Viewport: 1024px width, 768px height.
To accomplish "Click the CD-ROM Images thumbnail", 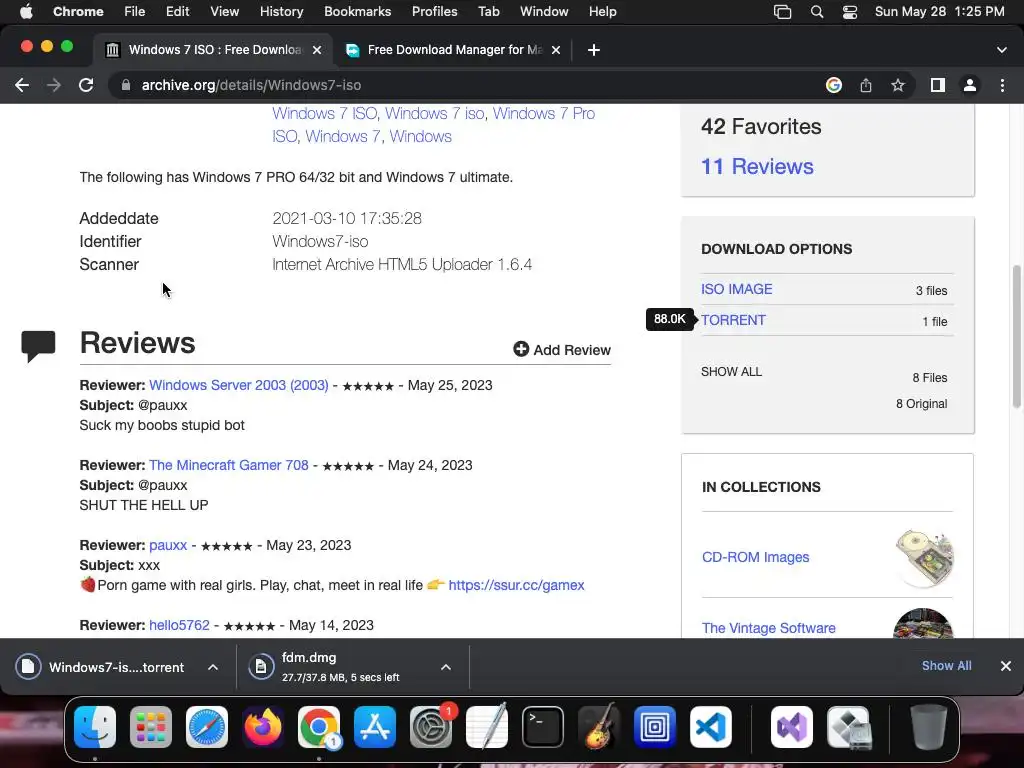I will point(924,557).
